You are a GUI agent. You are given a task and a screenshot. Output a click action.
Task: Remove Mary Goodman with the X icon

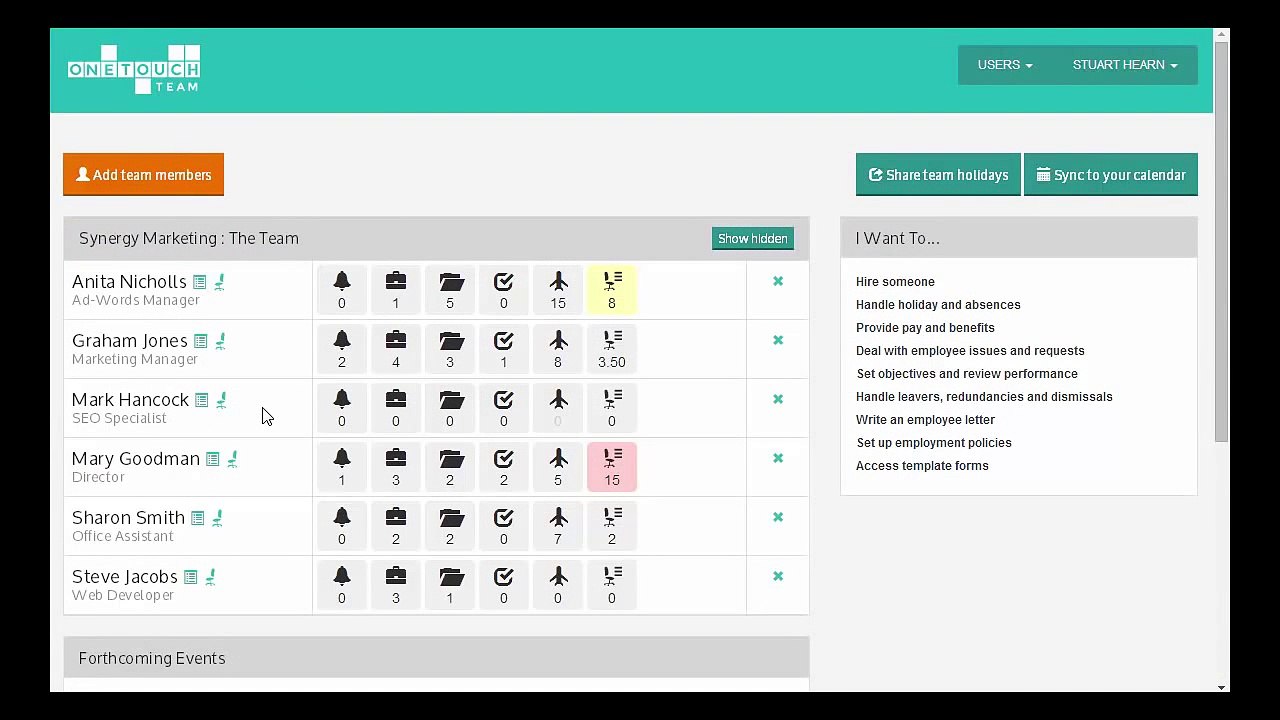click(778, 458)
